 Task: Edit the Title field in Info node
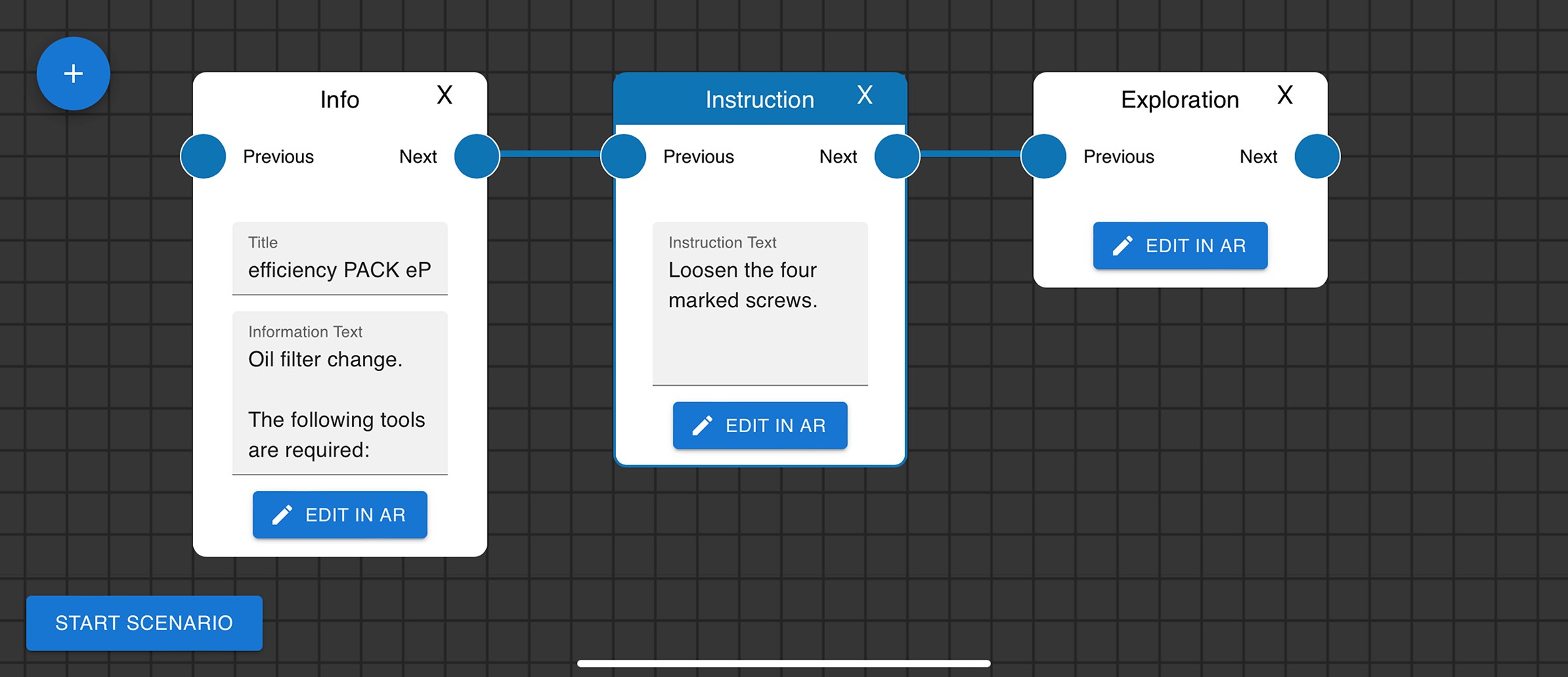[x=340, y=270]
